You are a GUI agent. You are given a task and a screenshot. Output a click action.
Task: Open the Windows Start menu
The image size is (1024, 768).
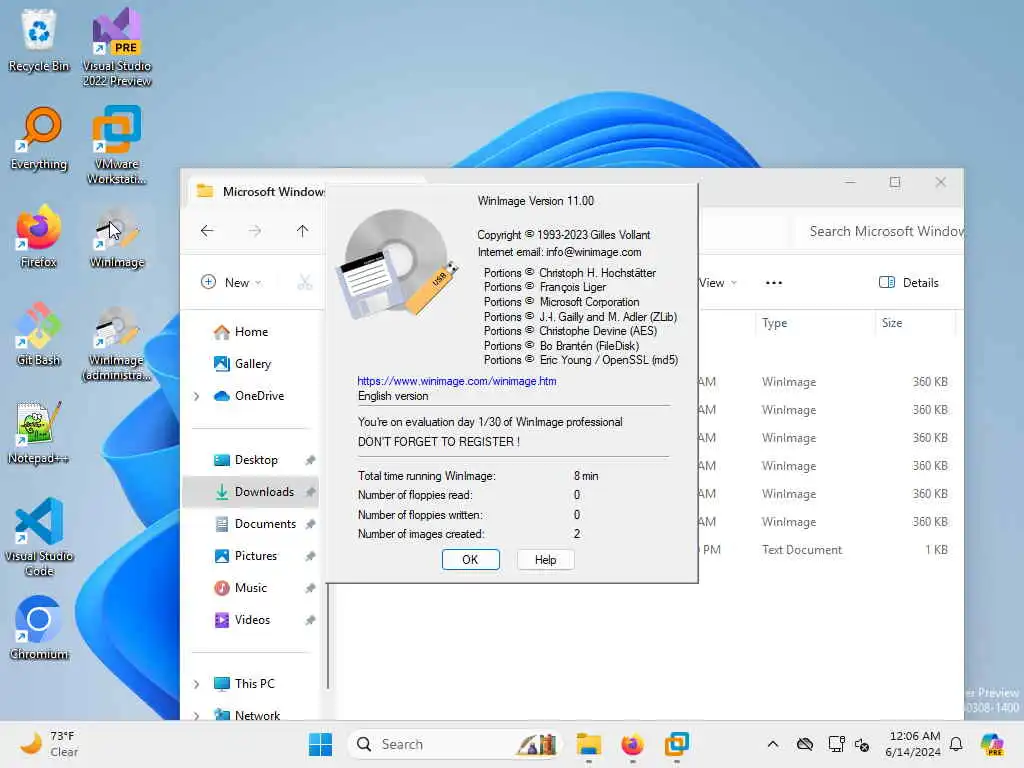(320, 744)
